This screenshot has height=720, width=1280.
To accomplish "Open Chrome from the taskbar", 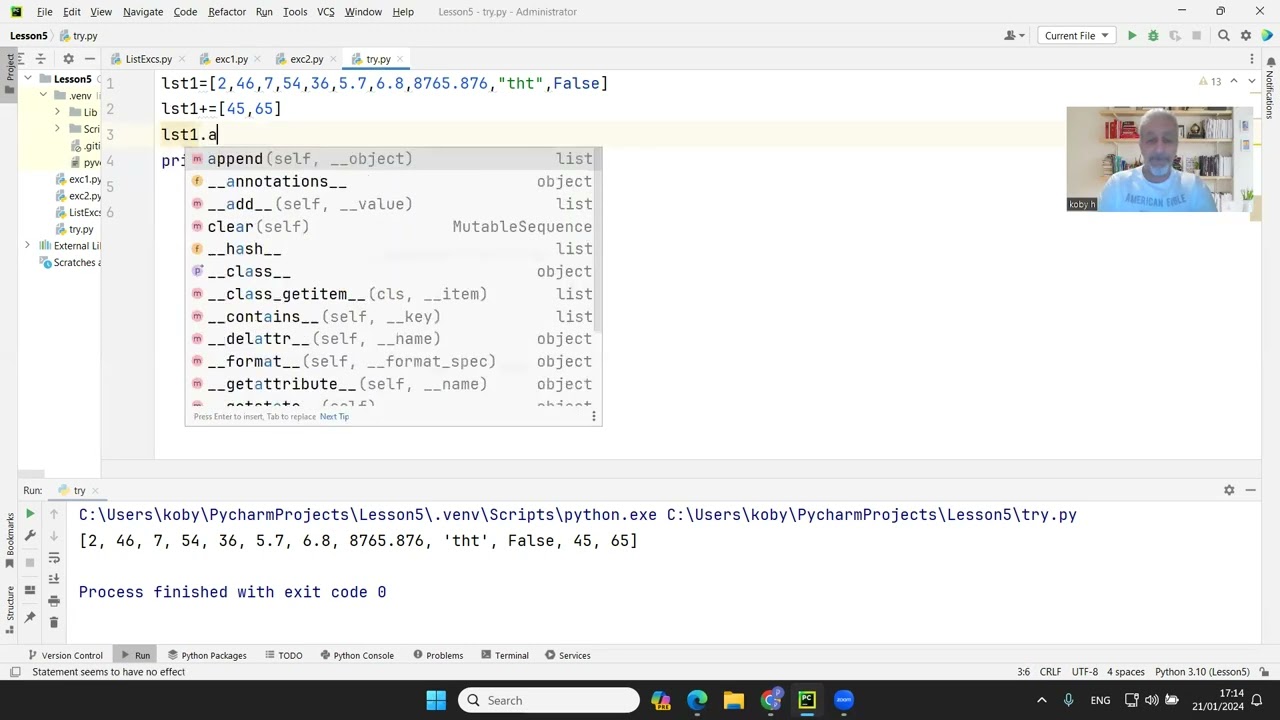I will pyautogui.click(x=770, y=701).
